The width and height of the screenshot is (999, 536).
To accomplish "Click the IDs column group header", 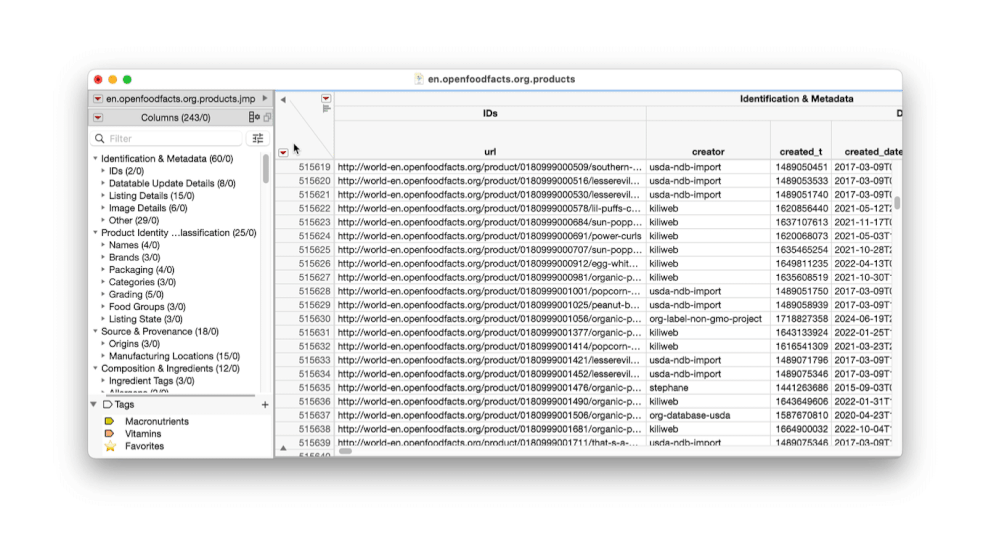I will tap(490, 113).
